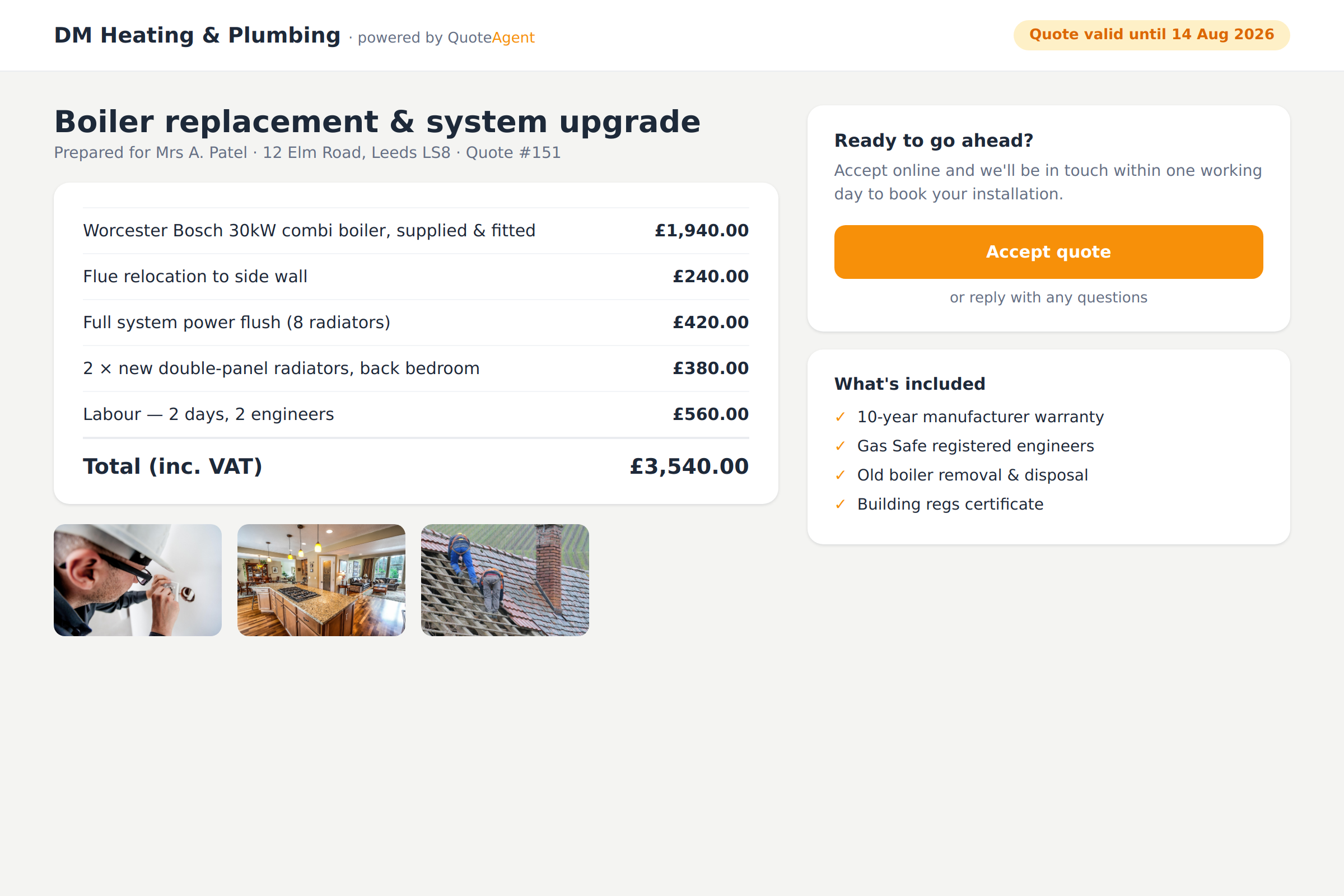This screenshot has height=896, width=1344.
Task: Select the Labour 2 days row
Action: pos(416,414)
